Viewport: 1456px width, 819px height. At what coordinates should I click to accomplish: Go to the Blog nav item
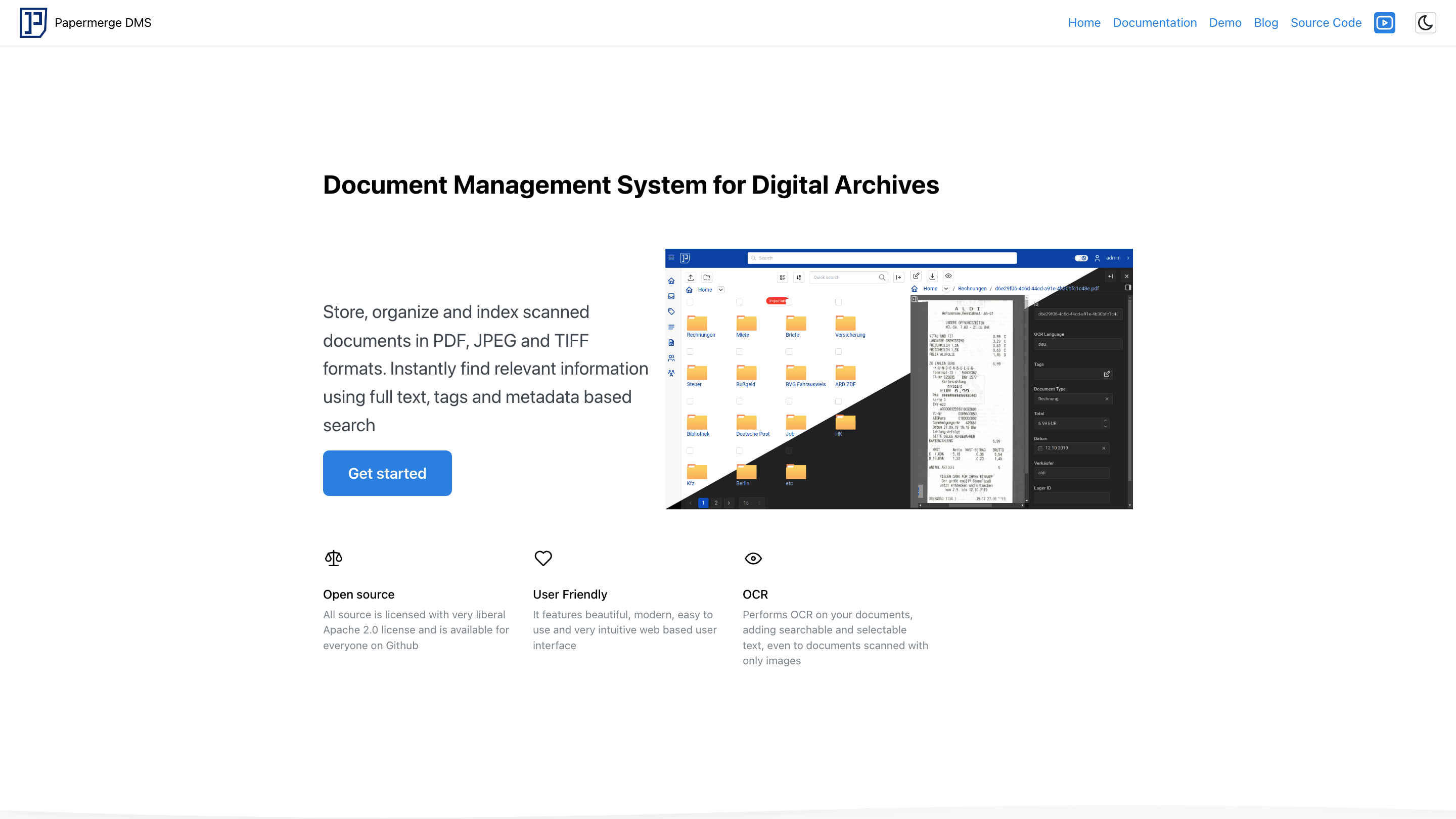click(1265, 23)
